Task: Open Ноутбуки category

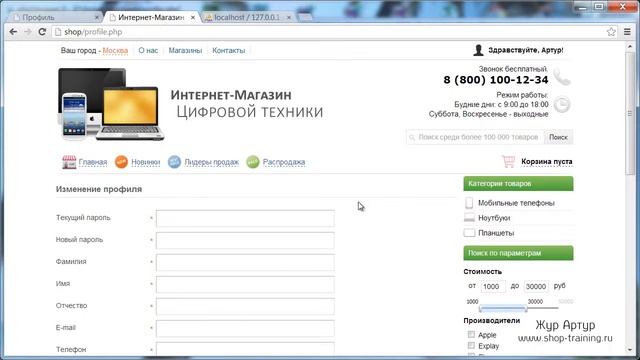Action: [x=494, y=218]
